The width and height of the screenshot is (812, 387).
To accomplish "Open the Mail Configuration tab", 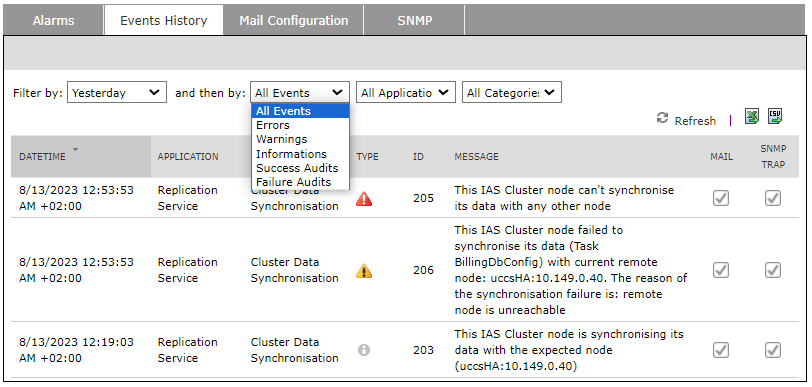I will [294, 21].
